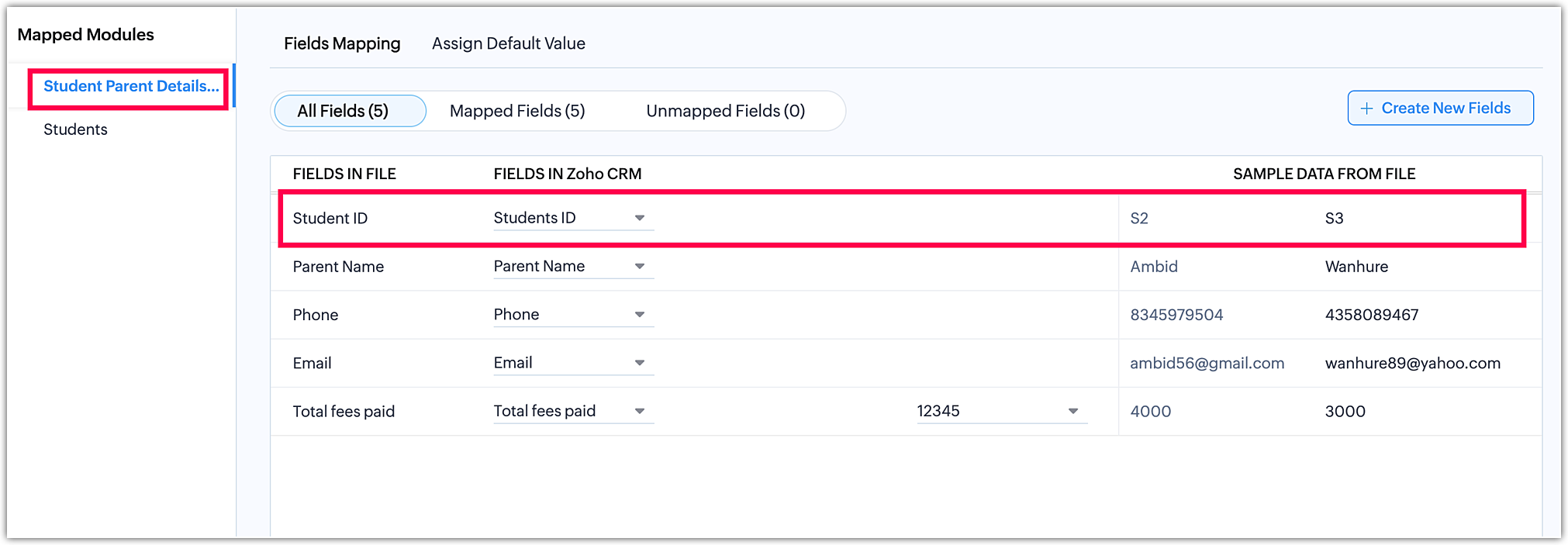Click the Create New Fields button
Viewport: 1568px width, 545px height.
1440,109
